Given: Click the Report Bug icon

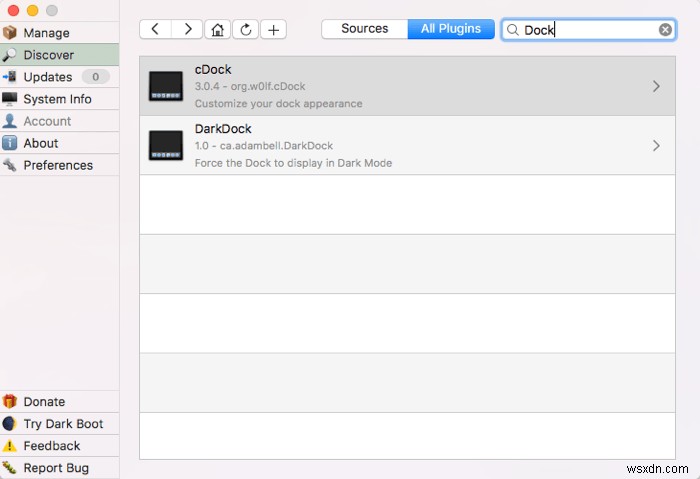Looking at the screenshot, I should point(9,467).
